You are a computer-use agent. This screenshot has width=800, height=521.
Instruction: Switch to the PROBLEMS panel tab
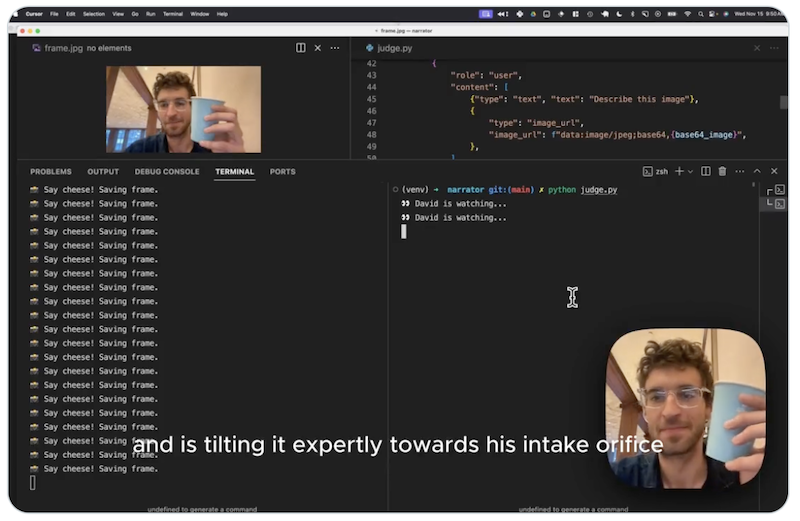(51, 172)
